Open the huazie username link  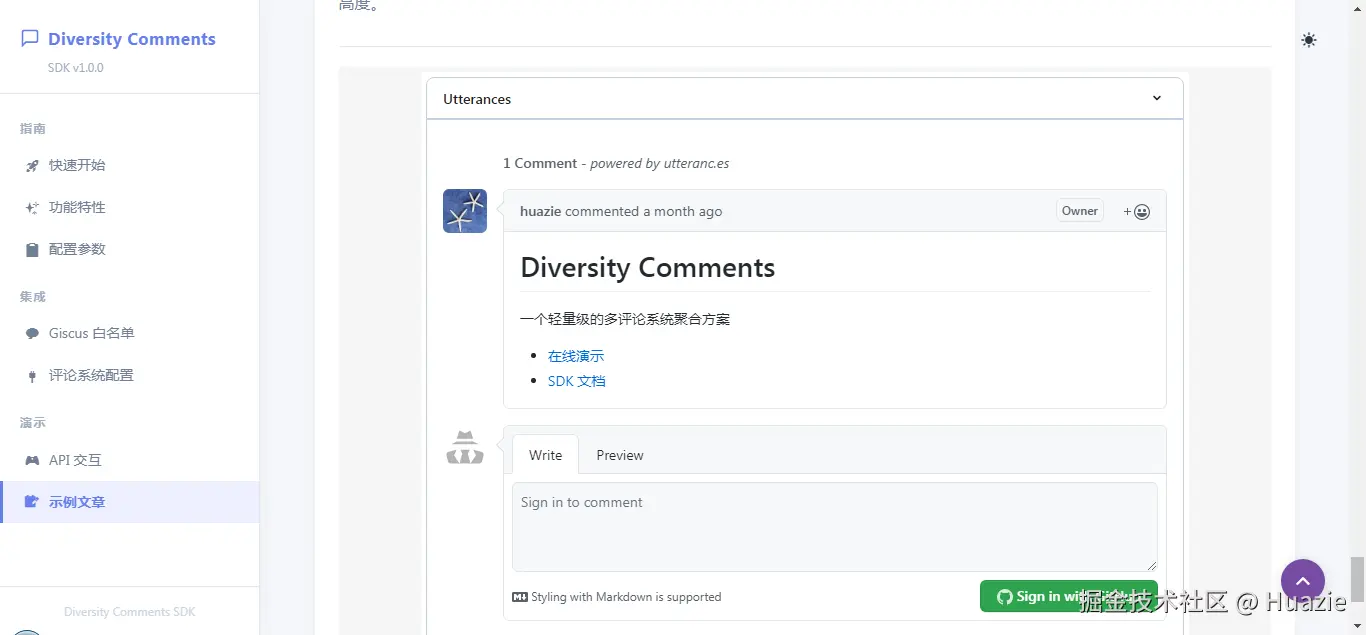540,212
